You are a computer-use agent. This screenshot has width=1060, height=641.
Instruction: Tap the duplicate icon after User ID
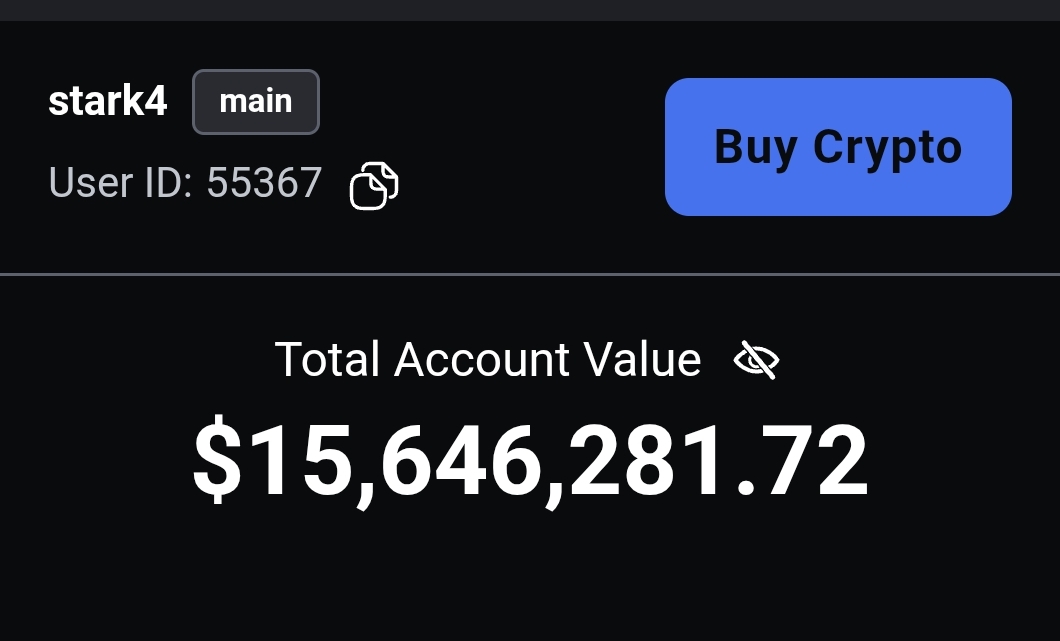[x=374, y=185]
